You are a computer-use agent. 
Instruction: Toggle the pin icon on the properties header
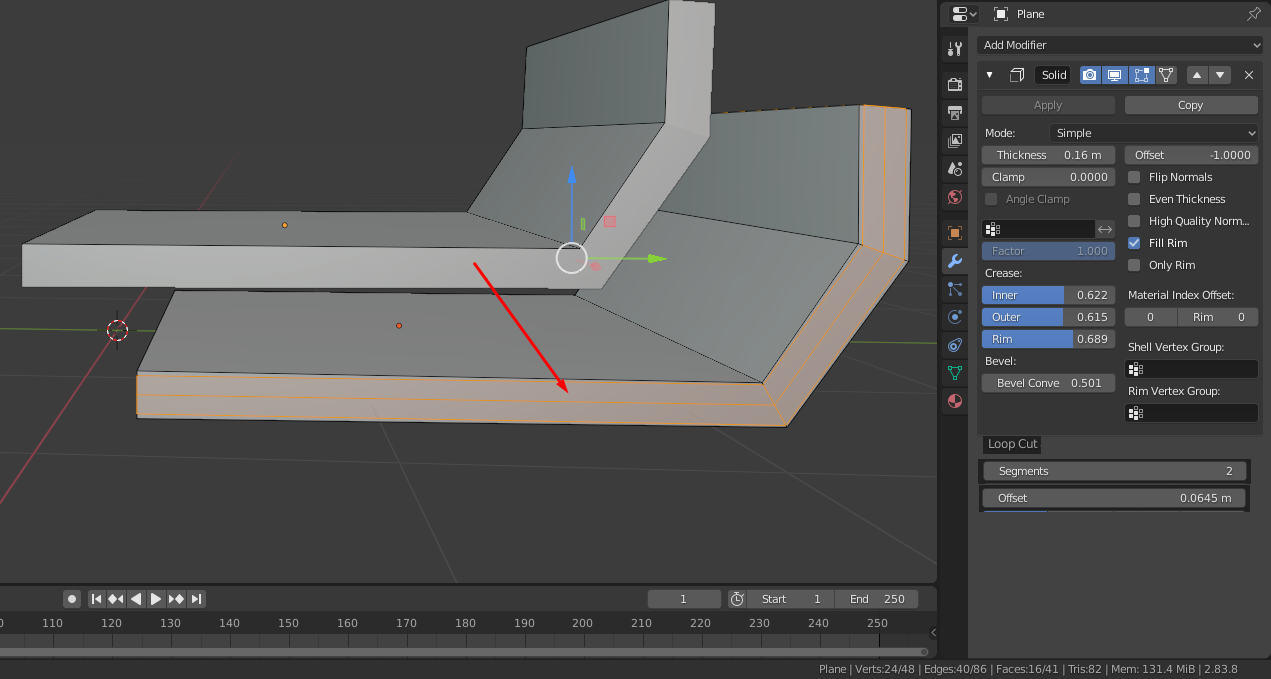click(1253, 14)
